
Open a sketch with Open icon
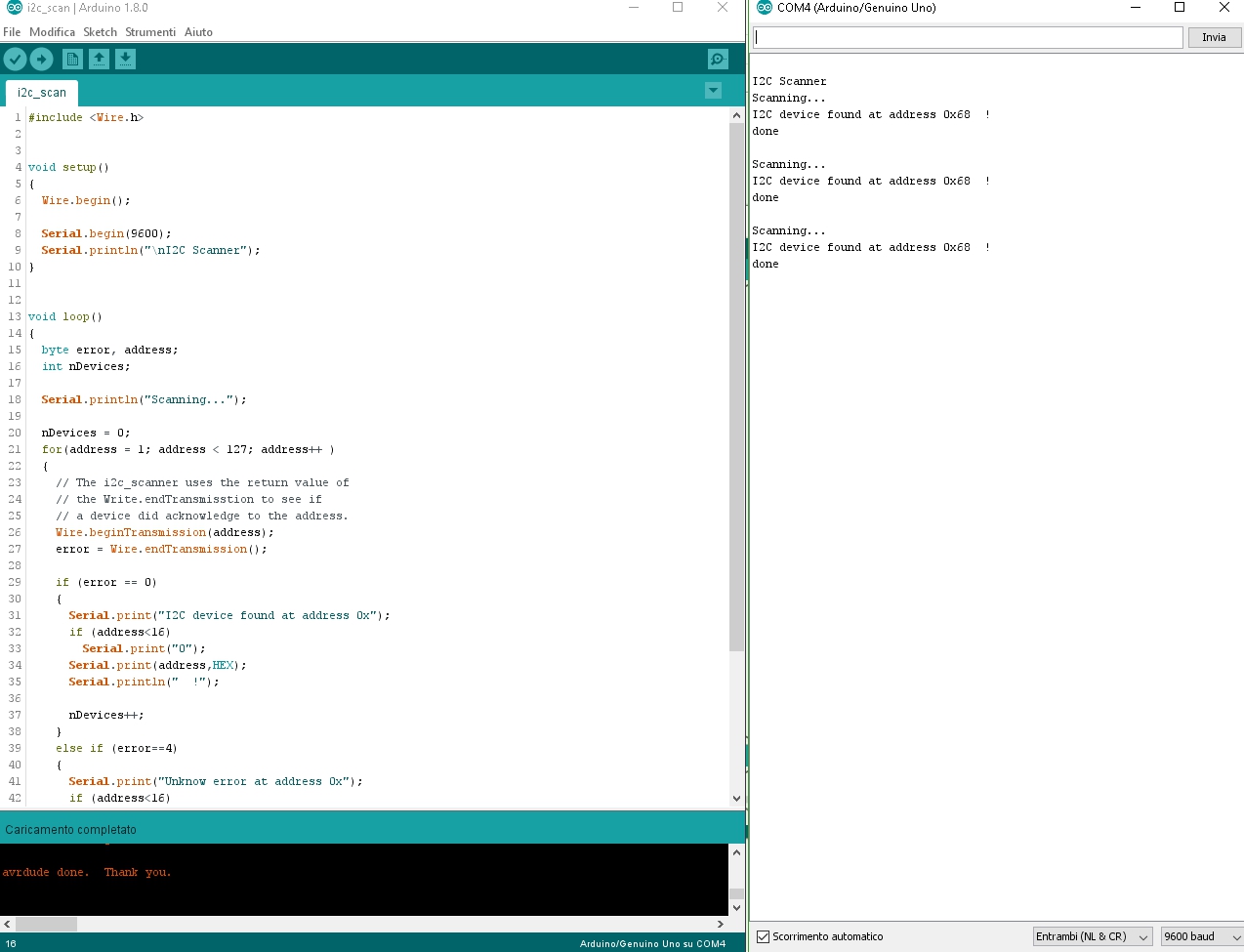click(x=99, y=60)
